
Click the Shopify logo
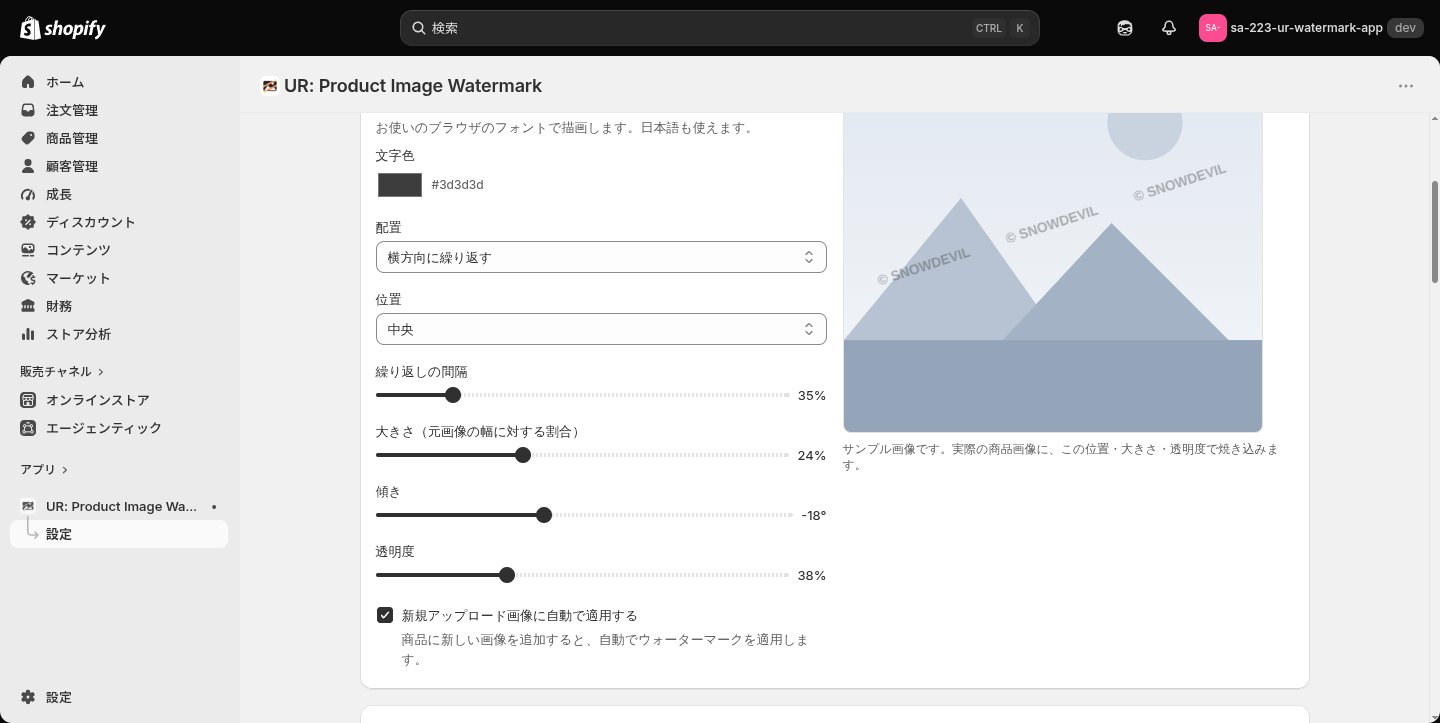[63, 28]
